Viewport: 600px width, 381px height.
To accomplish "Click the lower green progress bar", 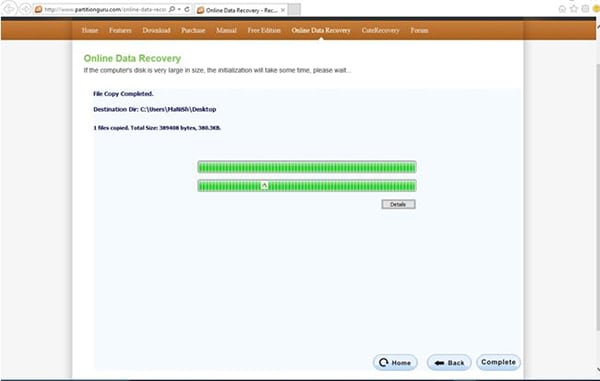I will (307, 186).
